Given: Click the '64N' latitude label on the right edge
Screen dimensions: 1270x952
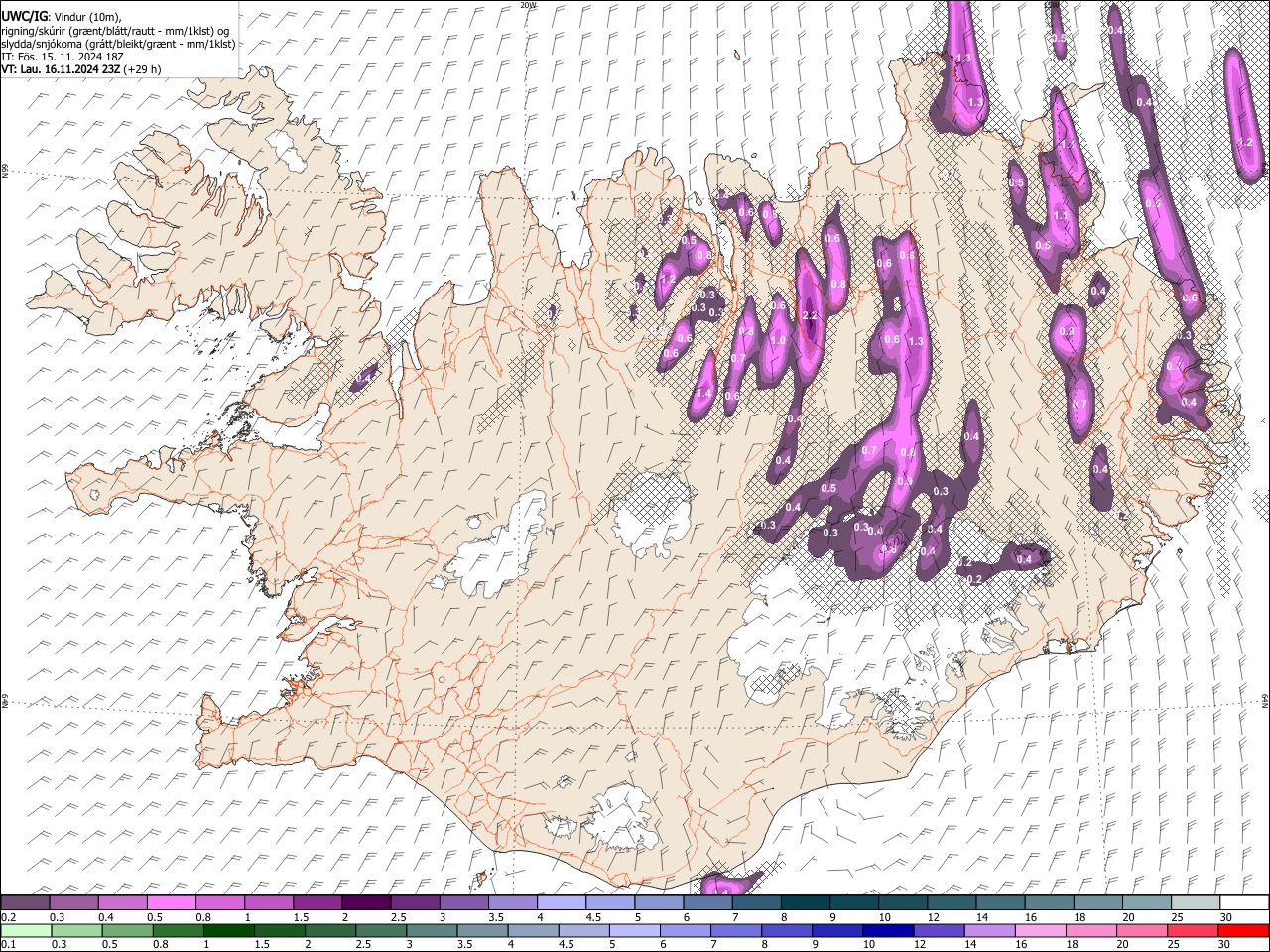Looking at the screenshot, I should point(1265,701).
